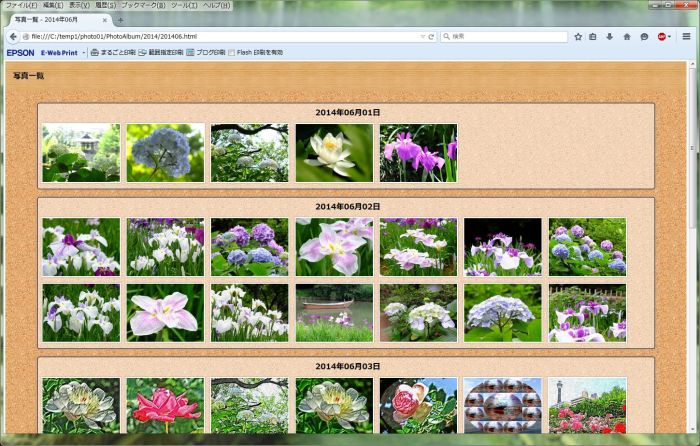The width and height of the screenshot is (700, 446).
Task: Reload the page with the refresh icon
Action: [x=431, y=36]
